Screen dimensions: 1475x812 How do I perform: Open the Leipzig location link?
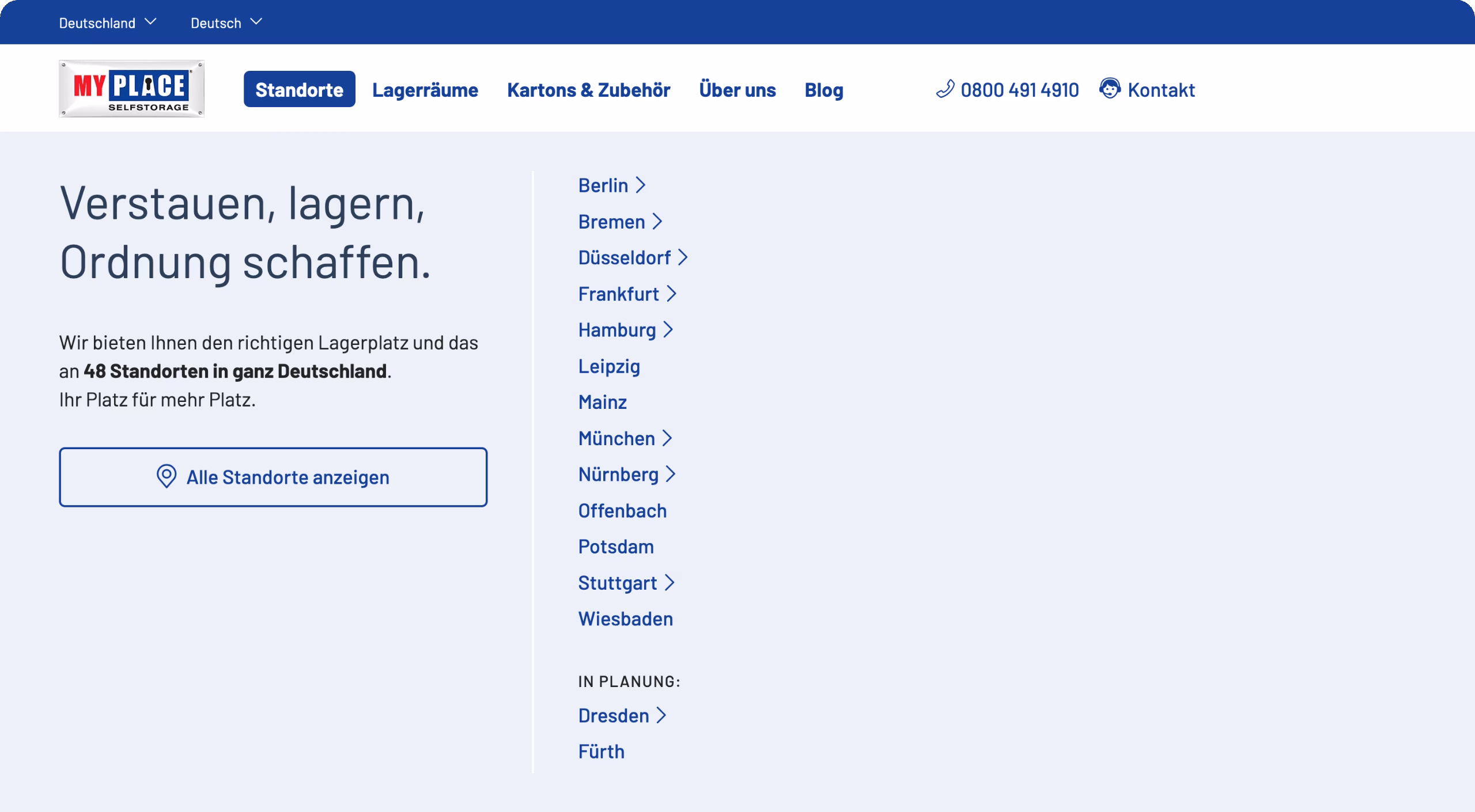(x=609, y=366)
